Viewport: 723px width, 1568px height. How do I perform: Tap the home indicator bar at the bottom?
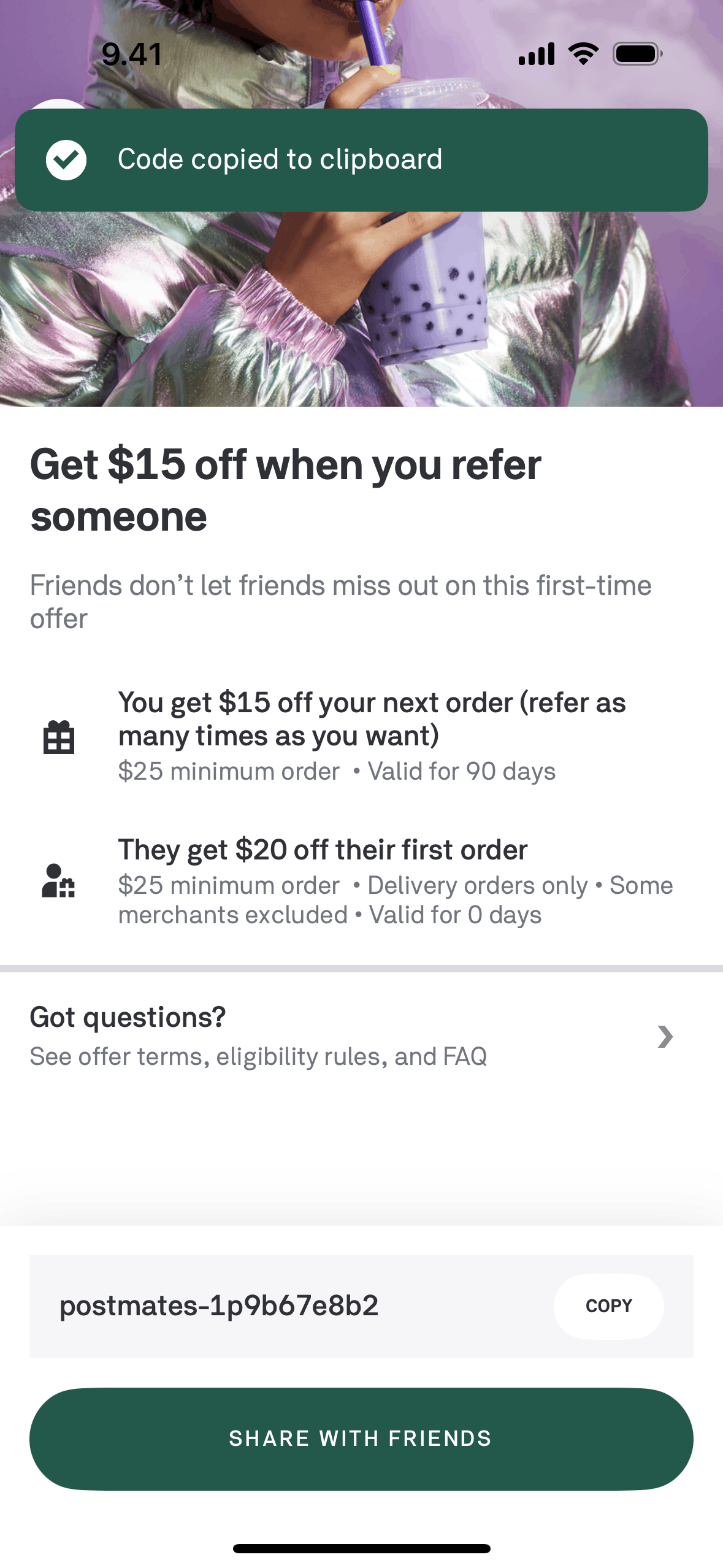[361, 1548]
